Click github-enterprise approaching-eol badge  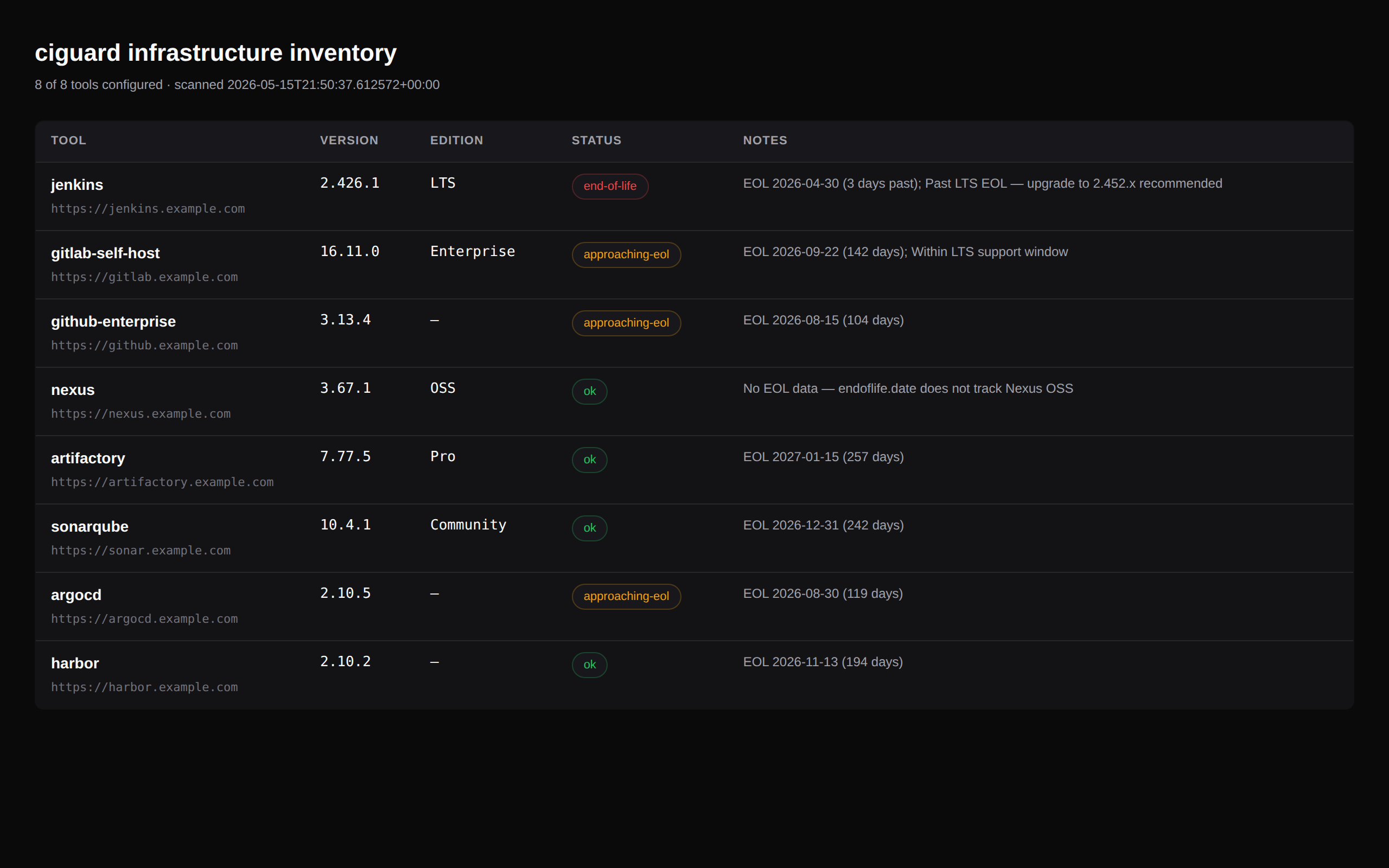click(x=626, y=323)
